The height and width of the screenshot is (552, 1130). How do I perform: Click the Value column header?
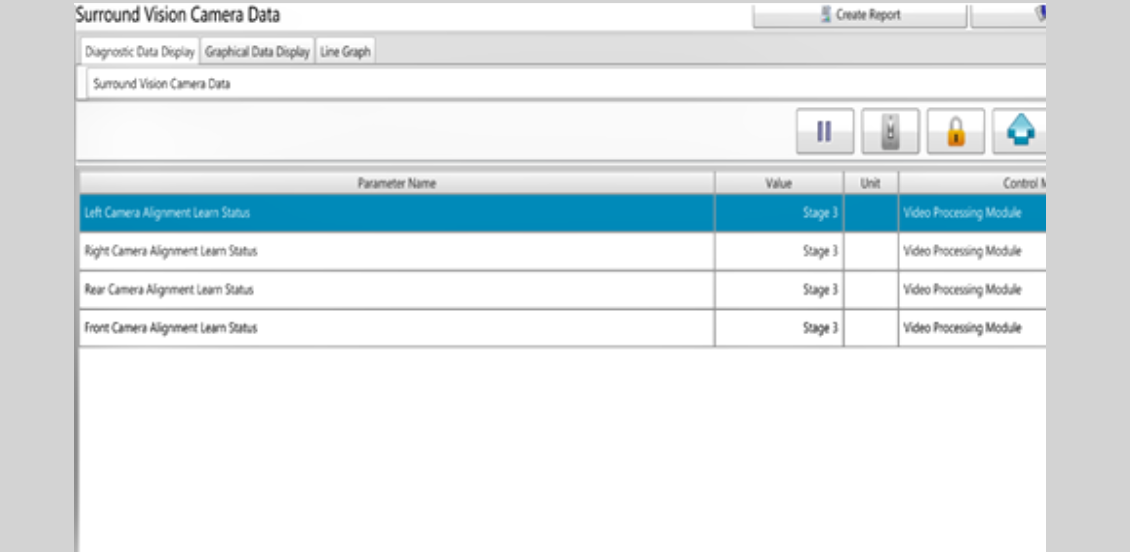coord(778,183)
